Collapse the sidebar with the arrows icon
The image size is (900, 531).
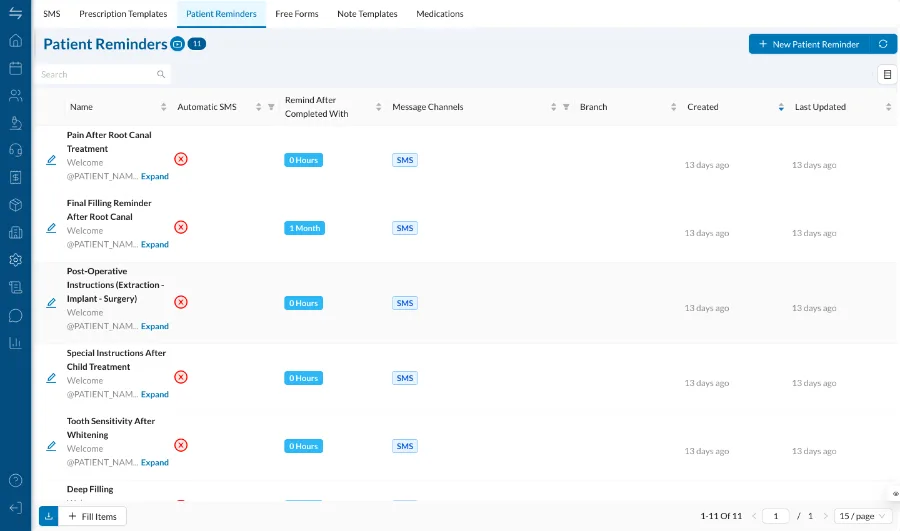coord(15,13)
